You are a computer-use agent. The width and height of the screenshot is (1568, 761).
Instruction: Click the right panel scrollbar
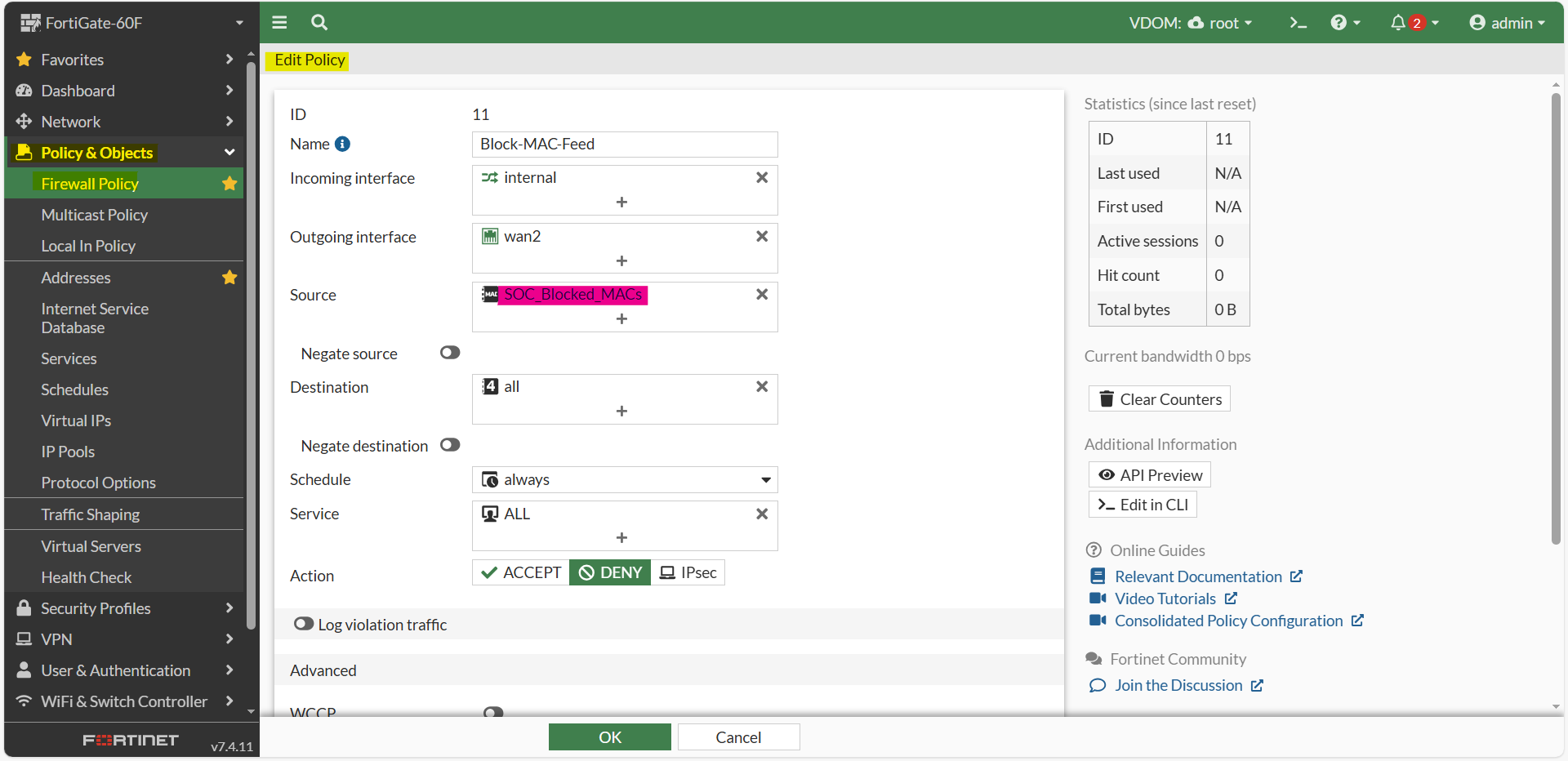(x=1556, y=318)
